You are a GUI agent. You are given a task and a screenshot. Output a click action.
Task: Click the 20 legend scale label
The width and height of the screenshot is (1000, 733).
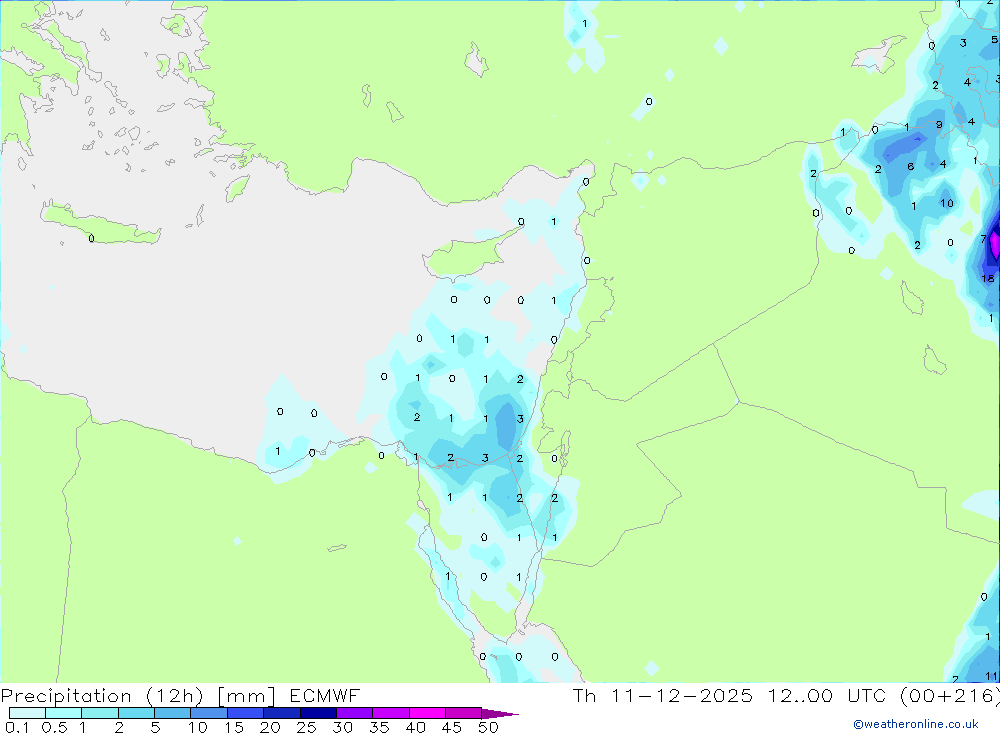(270, 727)
